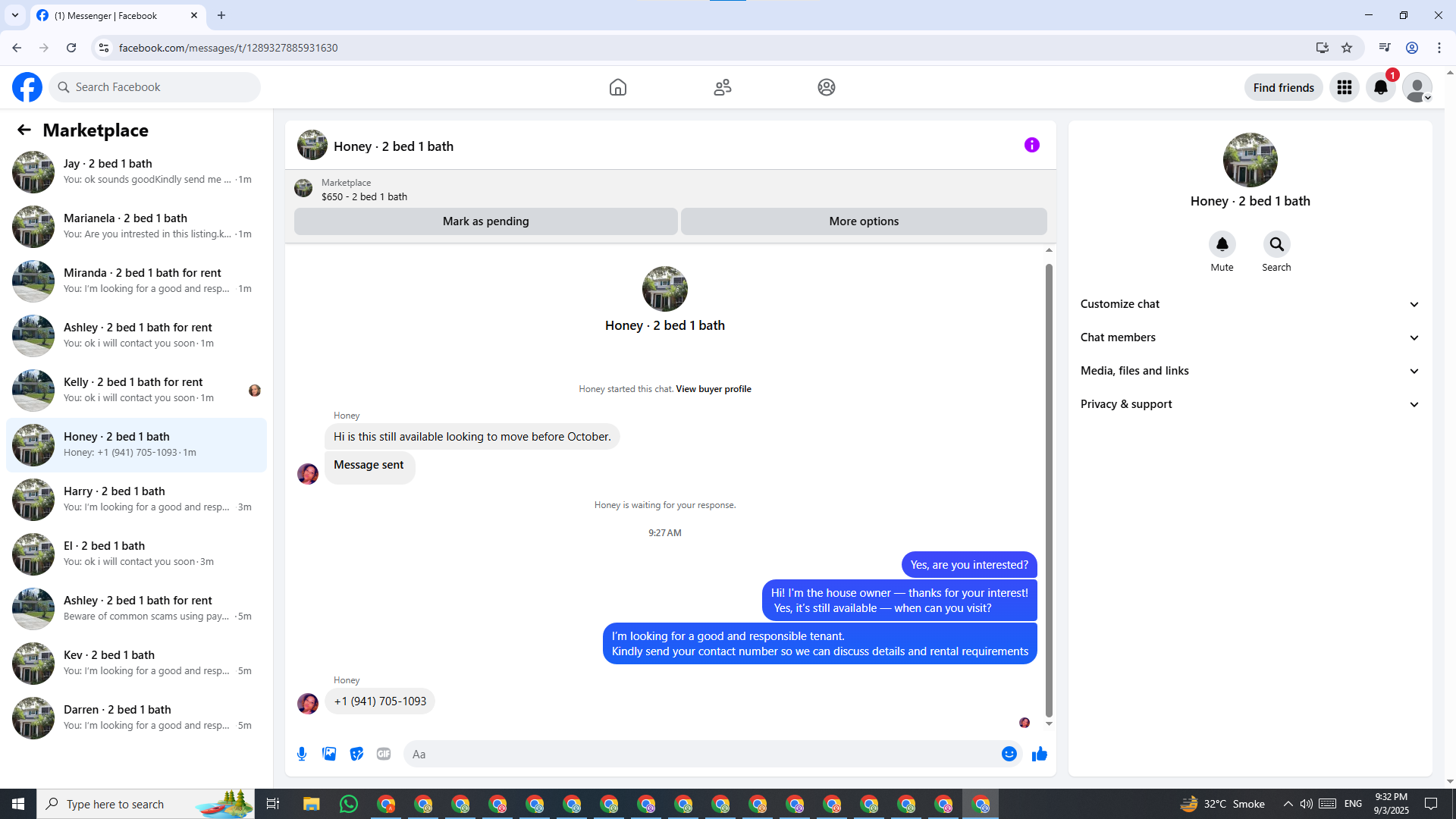The image size is (1456, 819).
Task: Open the Facebook logo home link
Action: pyautogui.click(x=27, y=87)
